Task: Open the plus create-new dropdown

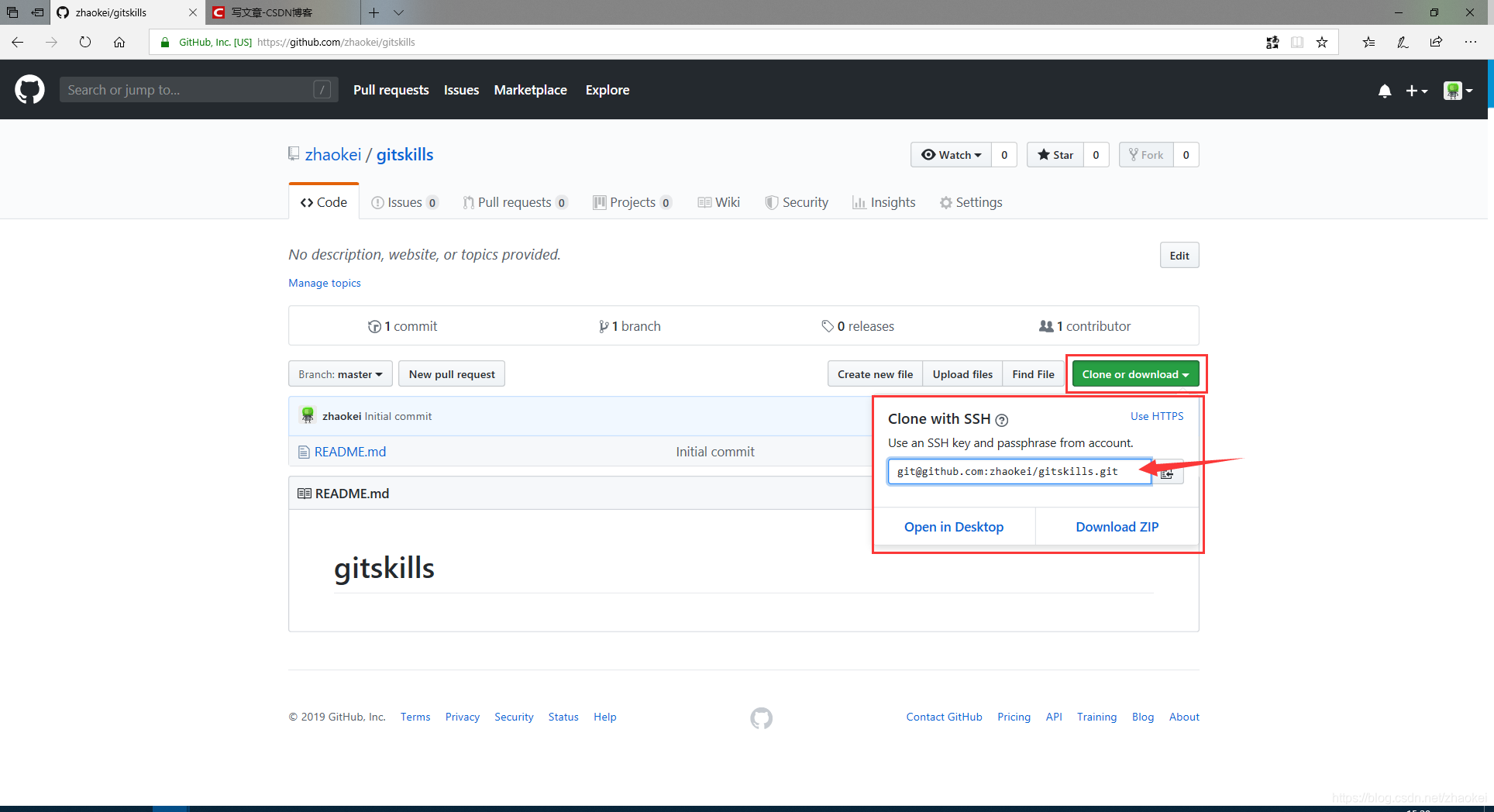Action: pos(1417,91)
